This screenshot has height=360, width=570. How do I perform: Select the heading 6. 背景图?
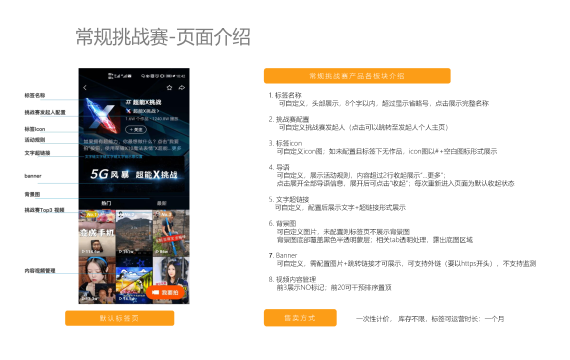(x=282, y=224)
